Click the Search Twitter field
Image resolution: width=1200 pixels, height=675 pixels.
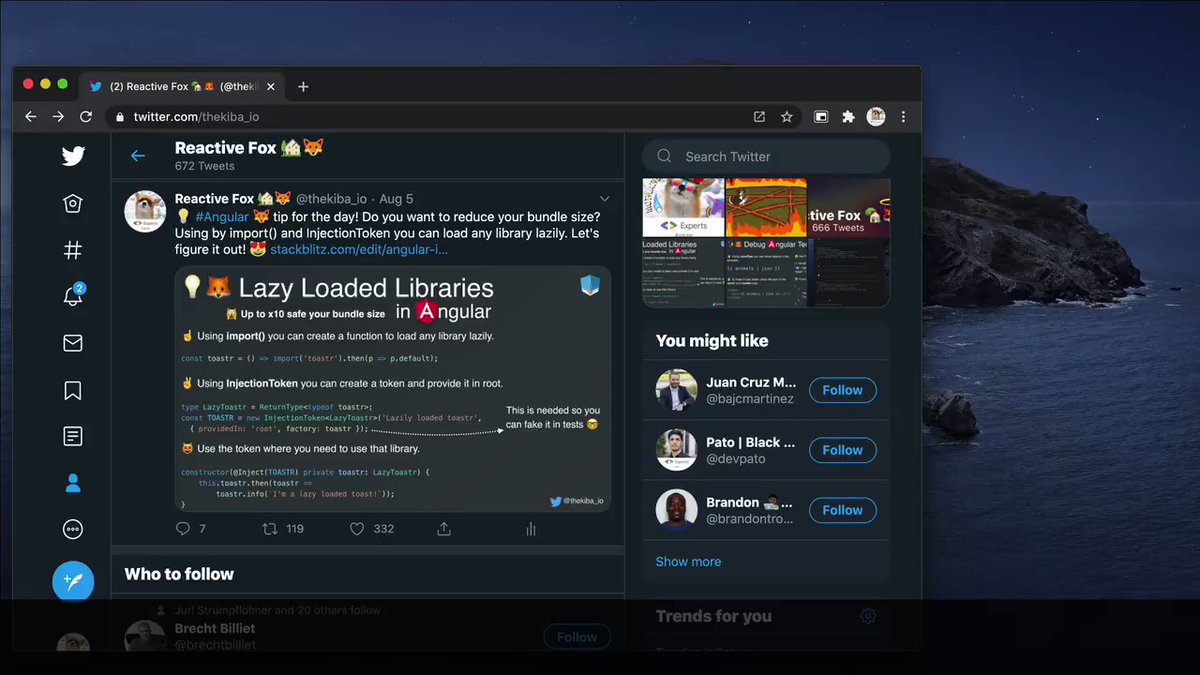(766, 156)
